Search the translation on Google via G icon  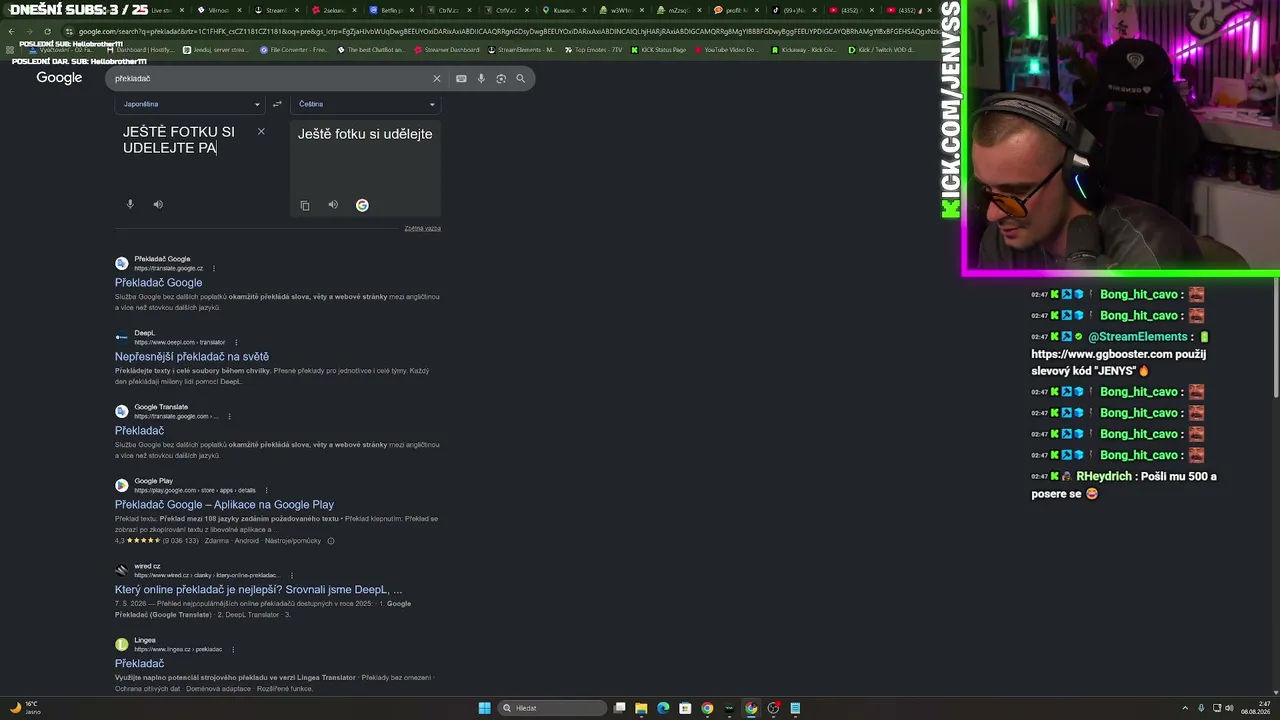click(362, 205)
